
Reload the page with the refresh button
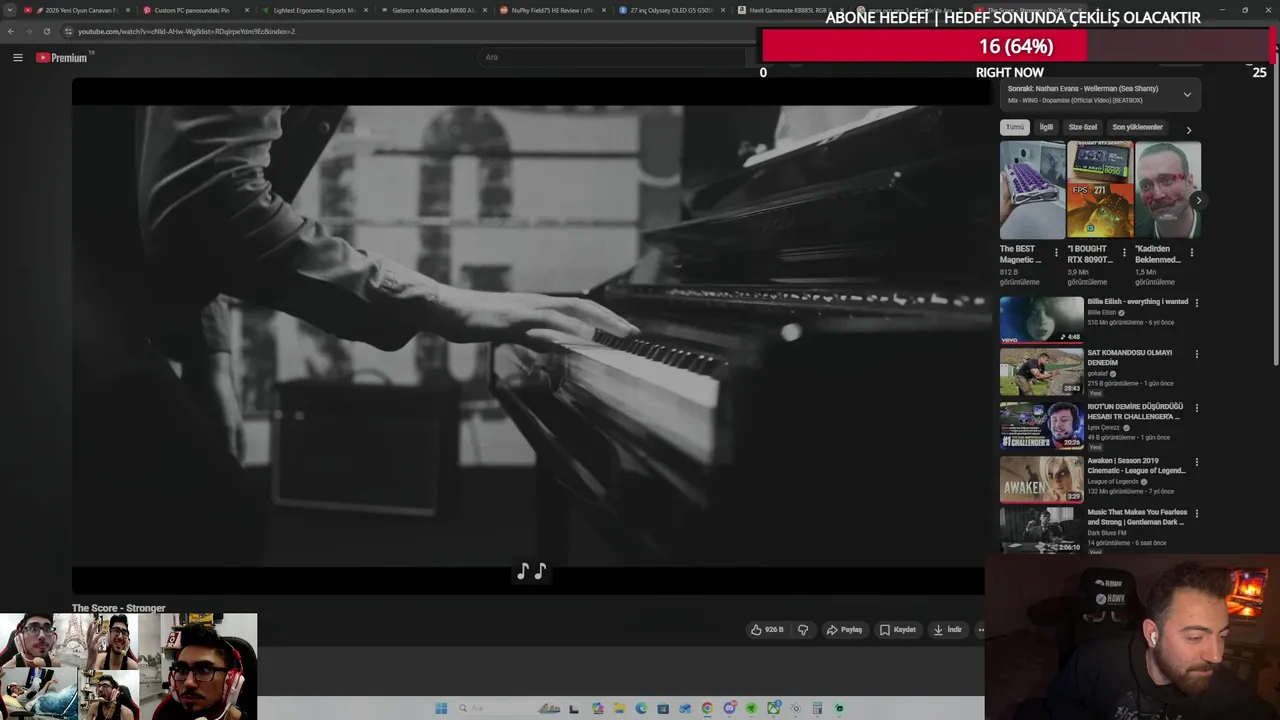pos(46,31)
